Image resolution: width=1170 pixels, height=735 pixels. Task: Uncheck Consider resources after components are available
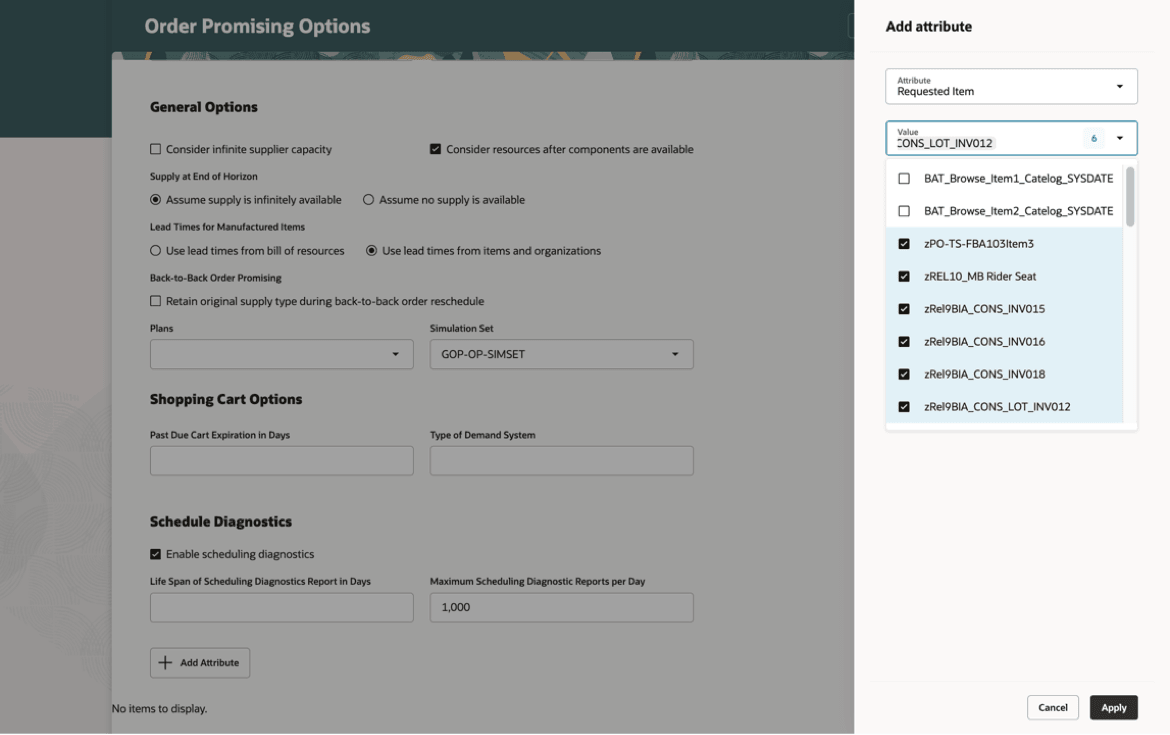(x=435, y=149)
